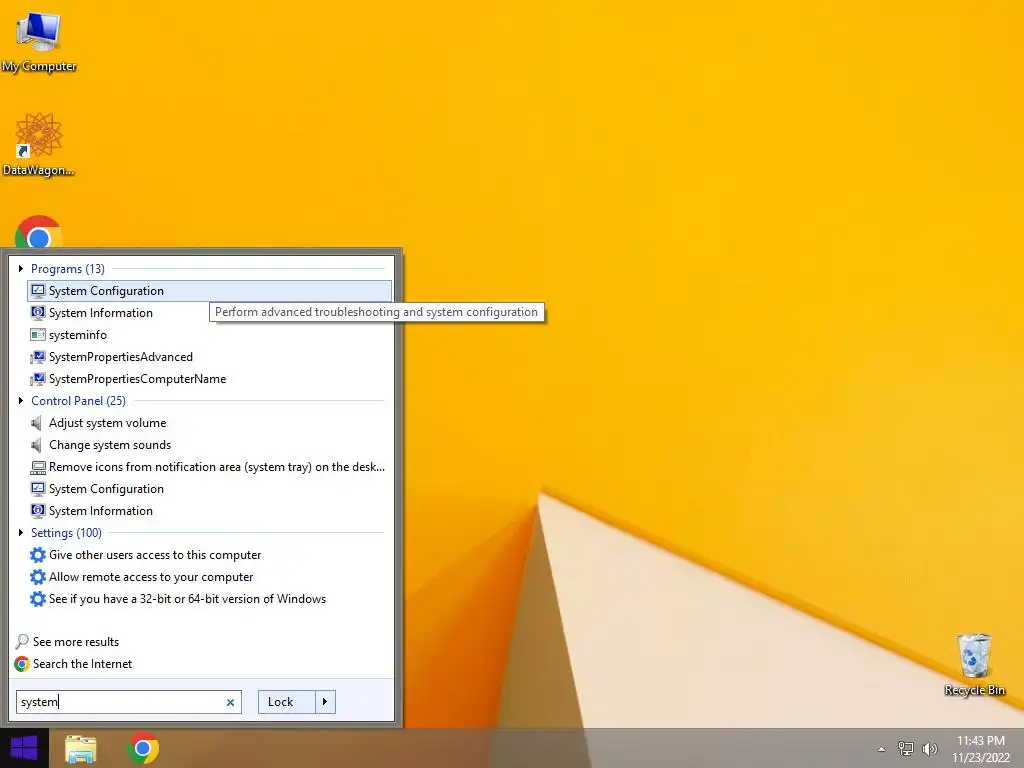1024x768 pixels.
Task: Click the network tray icon
Action: pyautogui.click(x=906, y=748)
